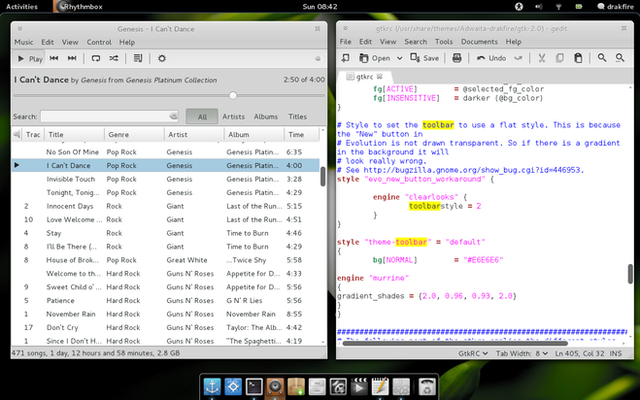Select the song Sweet Child o' Mine row
Screen dimensions: 640x400
[165, 287]
